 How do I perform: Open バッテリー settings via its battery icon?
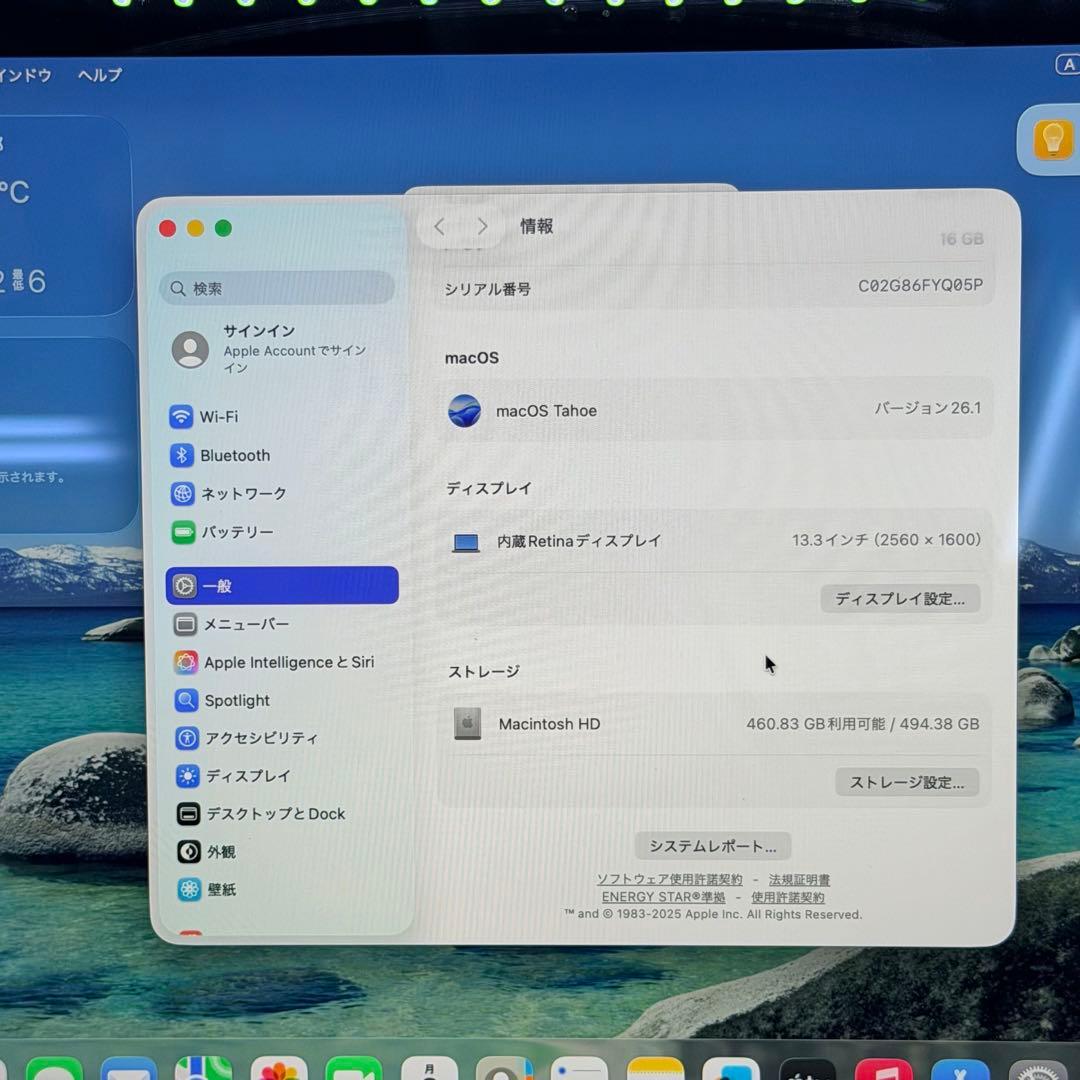click(x=186, y=532)
